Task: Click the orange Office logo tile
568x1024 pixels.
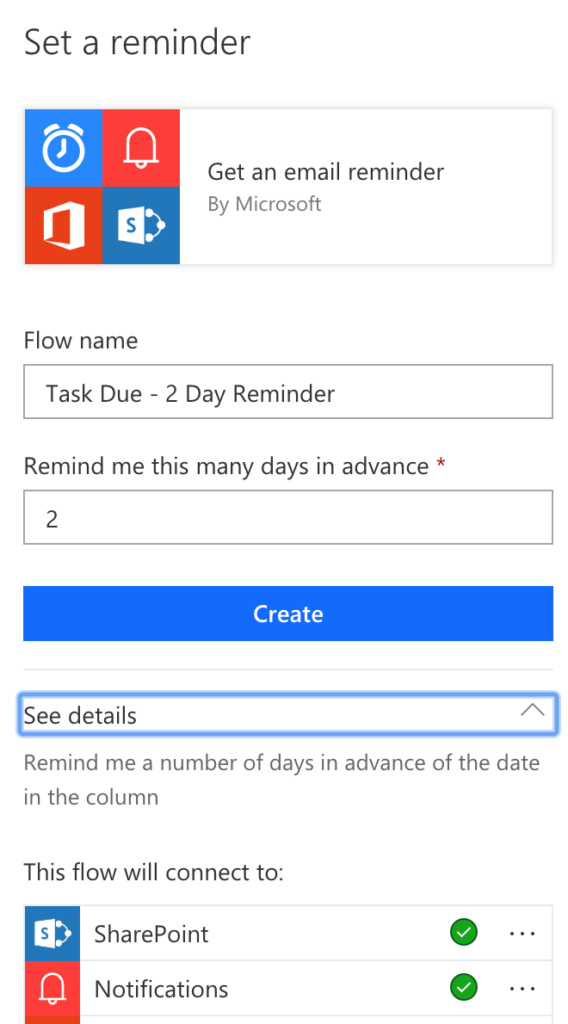Action: click(x=63, y=225)
